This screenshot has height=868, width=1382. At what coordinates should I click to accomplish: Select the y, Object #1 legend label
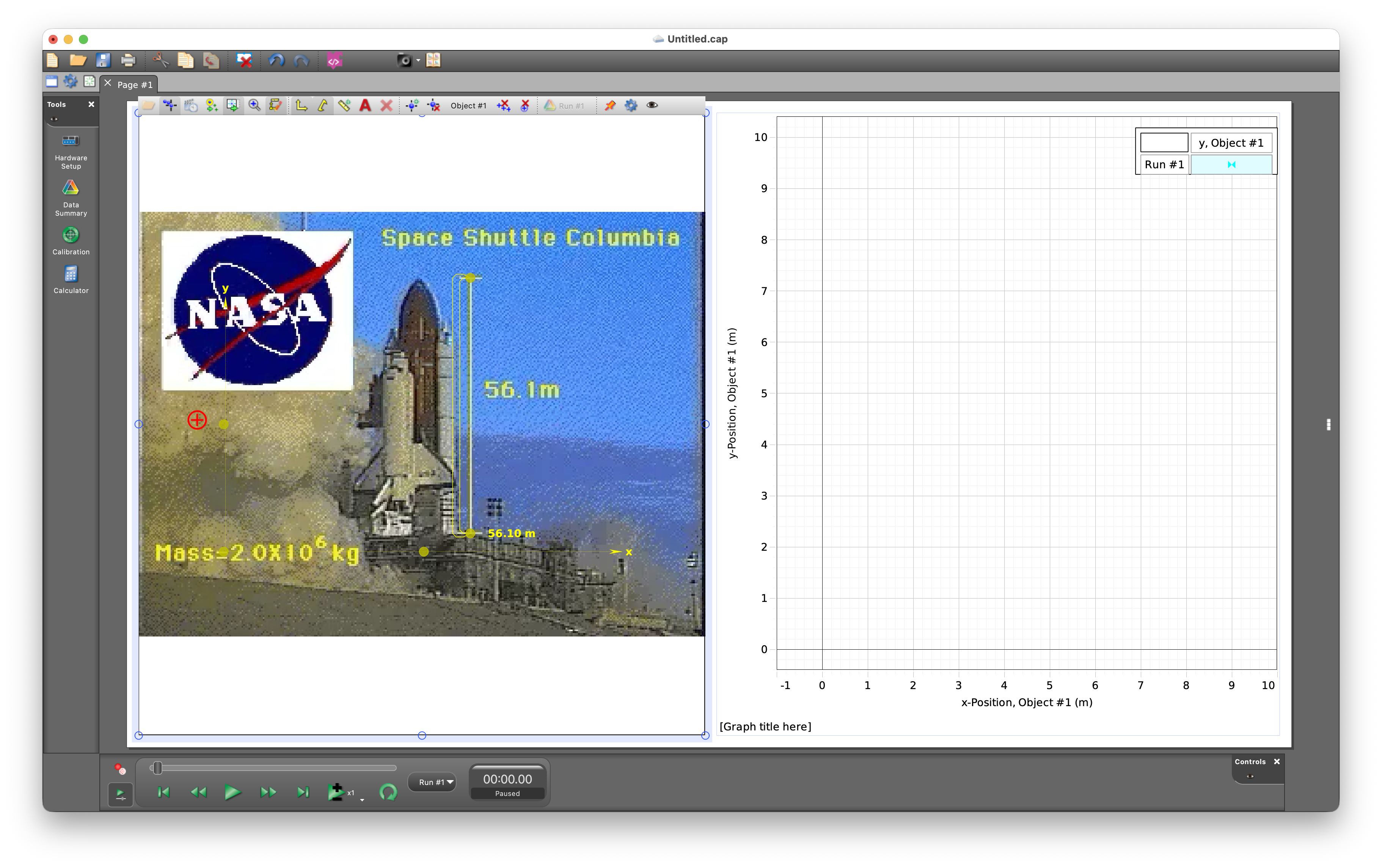(x=1231, y=143)
